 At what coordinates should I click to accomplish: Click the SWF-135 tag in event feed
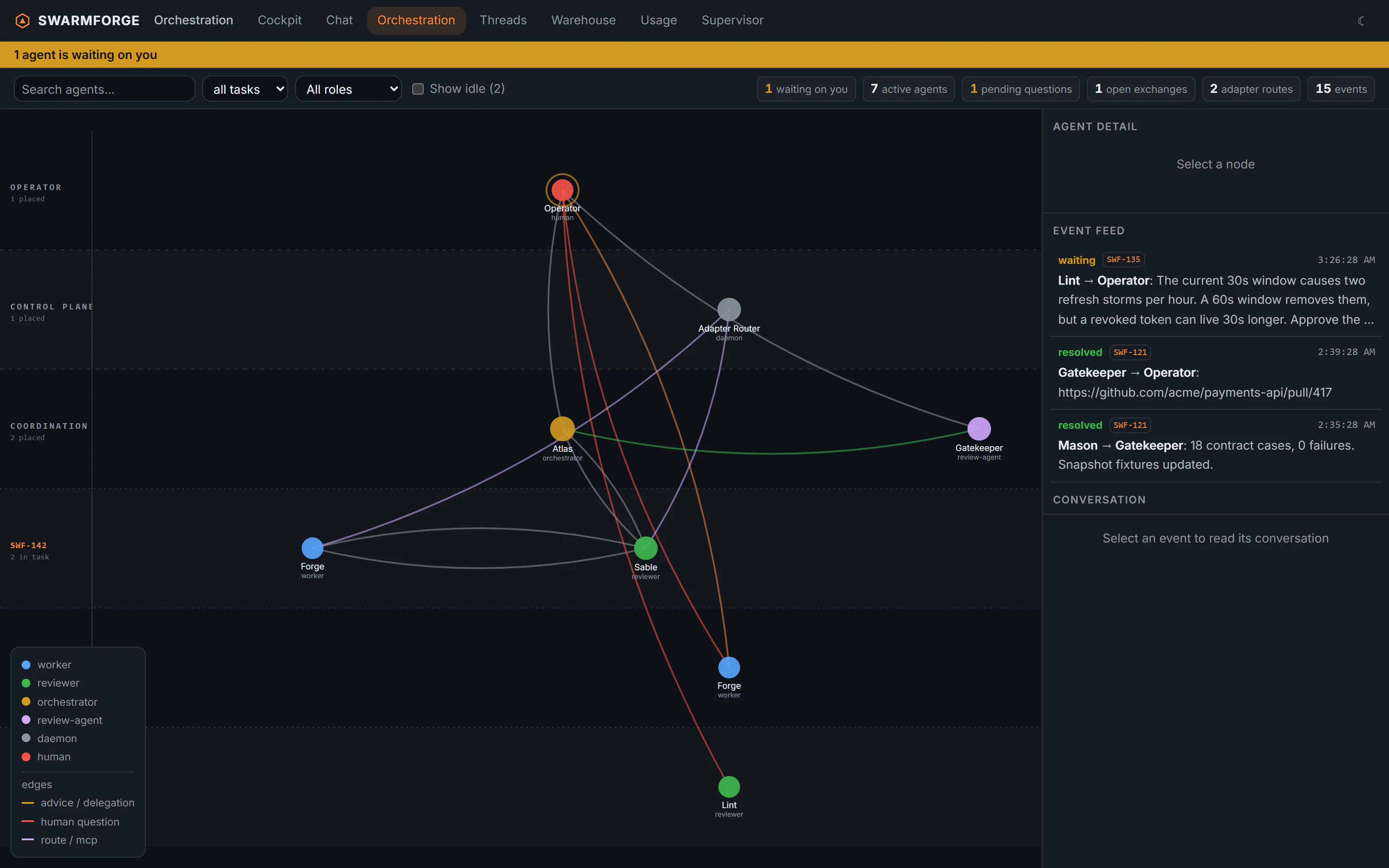tap(1123, 260)
